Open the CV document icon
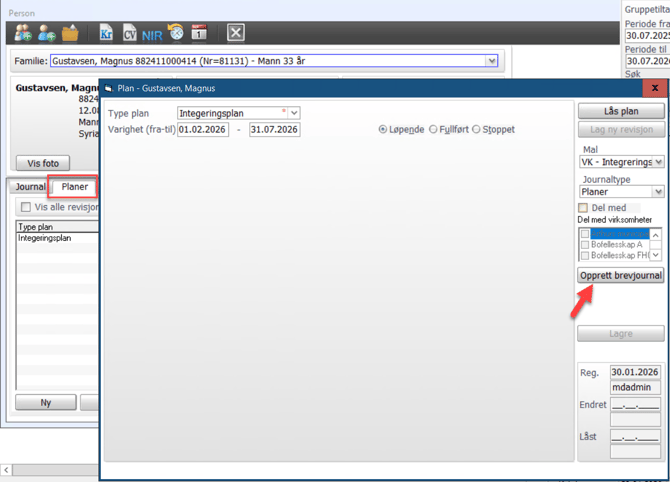 click(129, 34)
